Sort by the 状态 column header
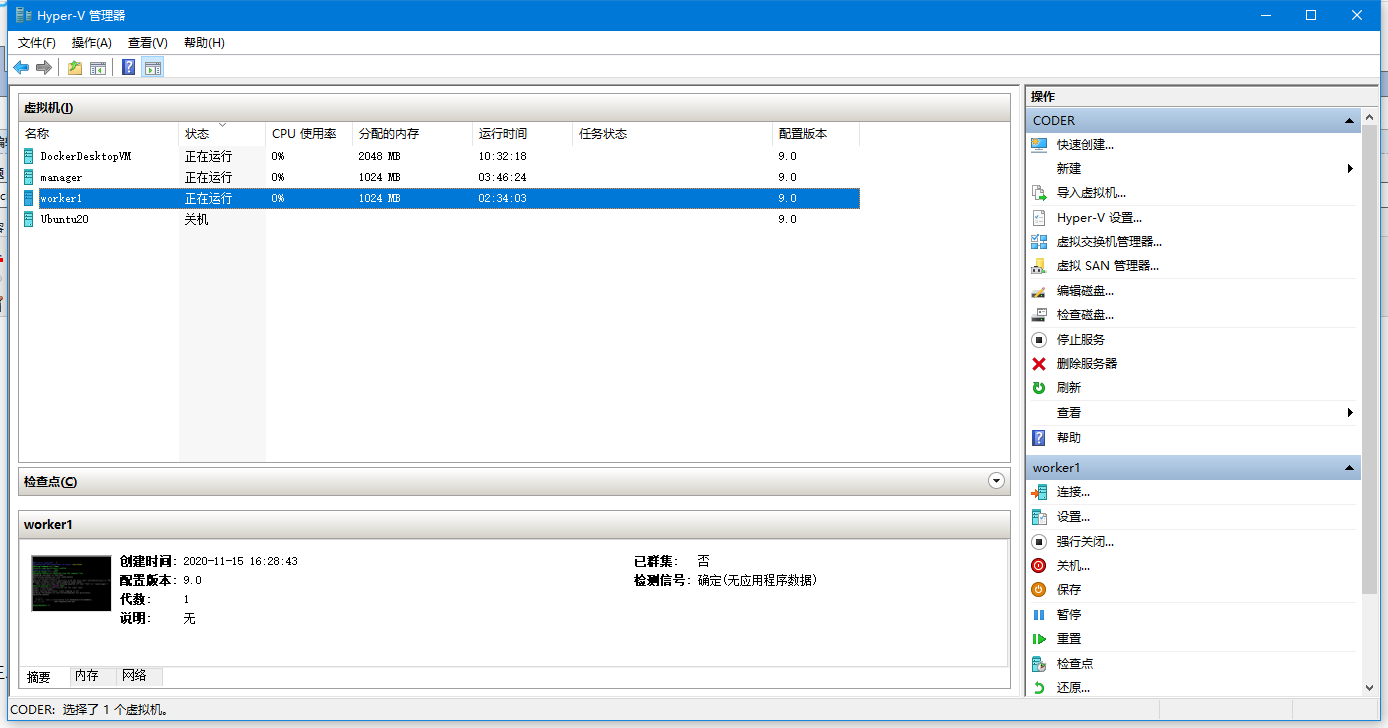Viewport: 1388px width, 728px height. (x=222, y=133)
